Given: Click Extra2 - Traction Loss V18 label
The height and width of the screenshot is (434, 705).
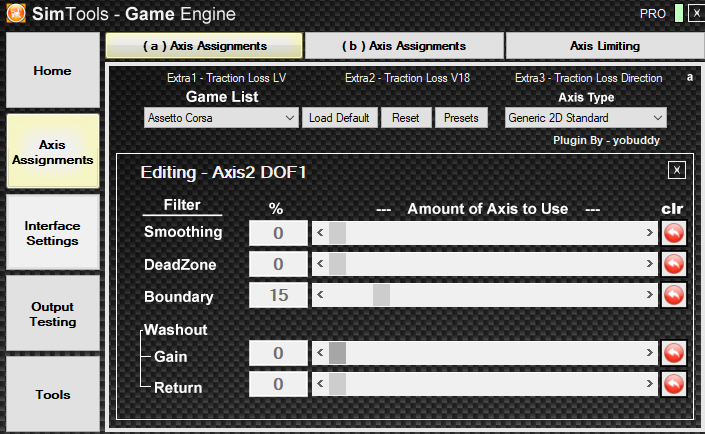Looking at the screenshot, I should [407, 78].
